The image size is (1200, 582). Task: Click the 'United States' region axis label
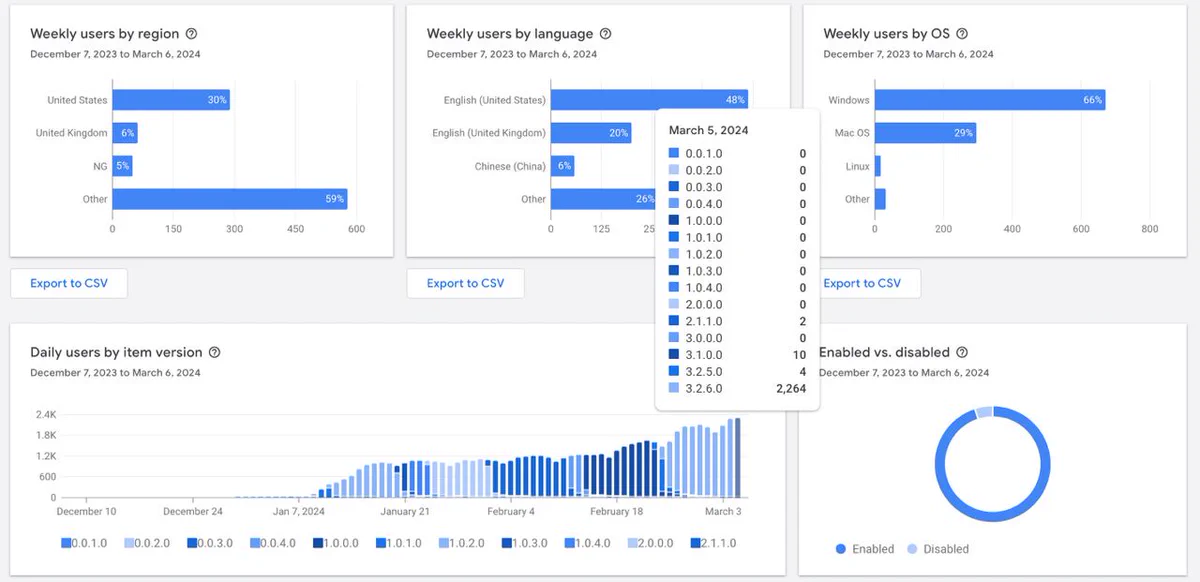pos(77,100)
